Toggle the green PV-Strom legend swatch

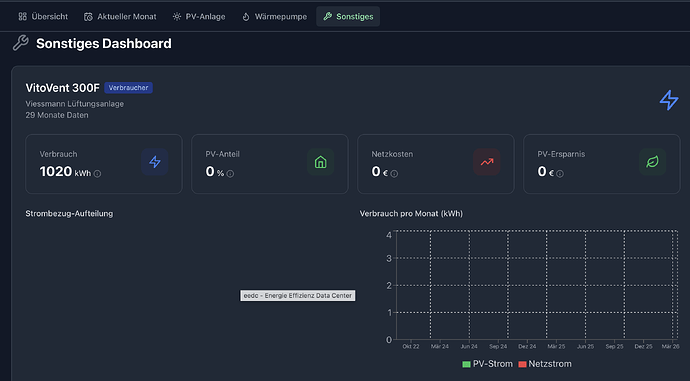(466, 364)
